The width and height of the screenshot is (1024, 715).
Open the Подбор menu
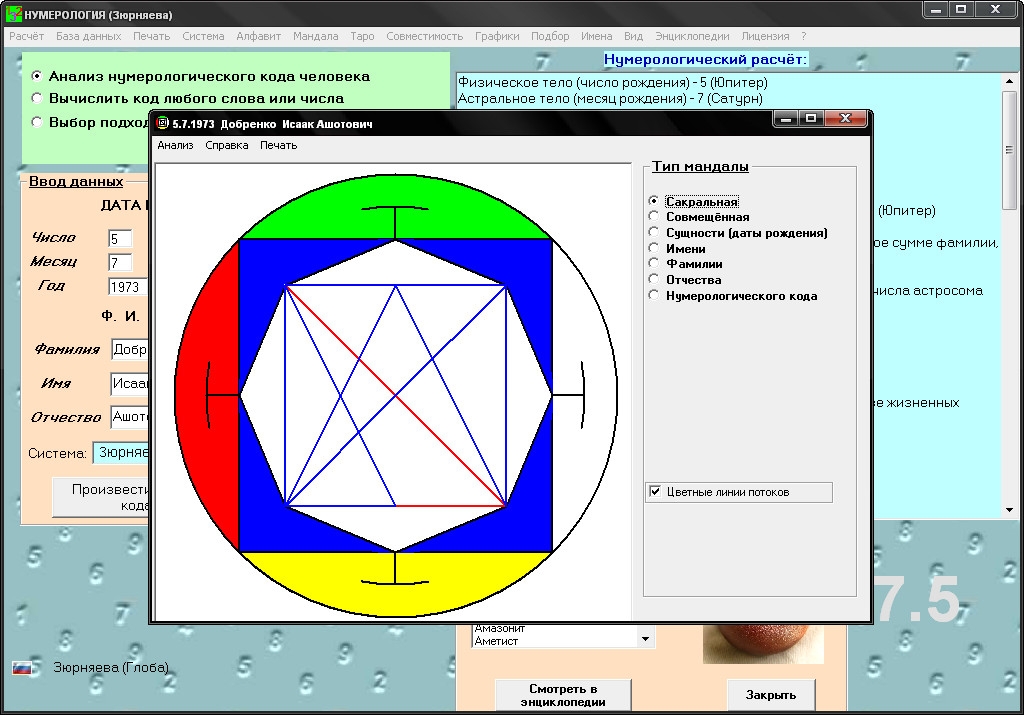pos(550,37)
